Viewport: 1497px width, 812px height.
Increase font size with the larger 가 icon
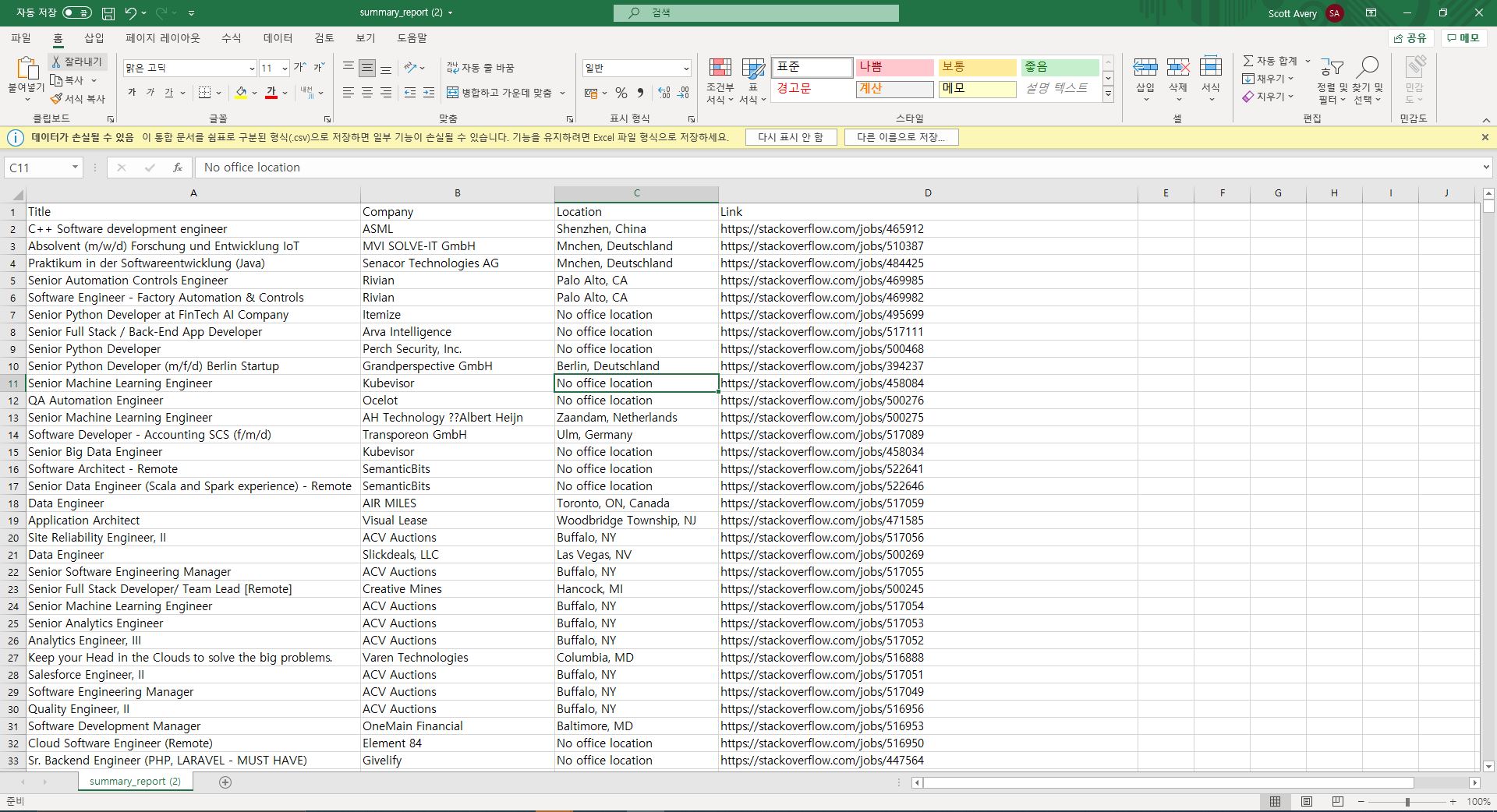299,68
